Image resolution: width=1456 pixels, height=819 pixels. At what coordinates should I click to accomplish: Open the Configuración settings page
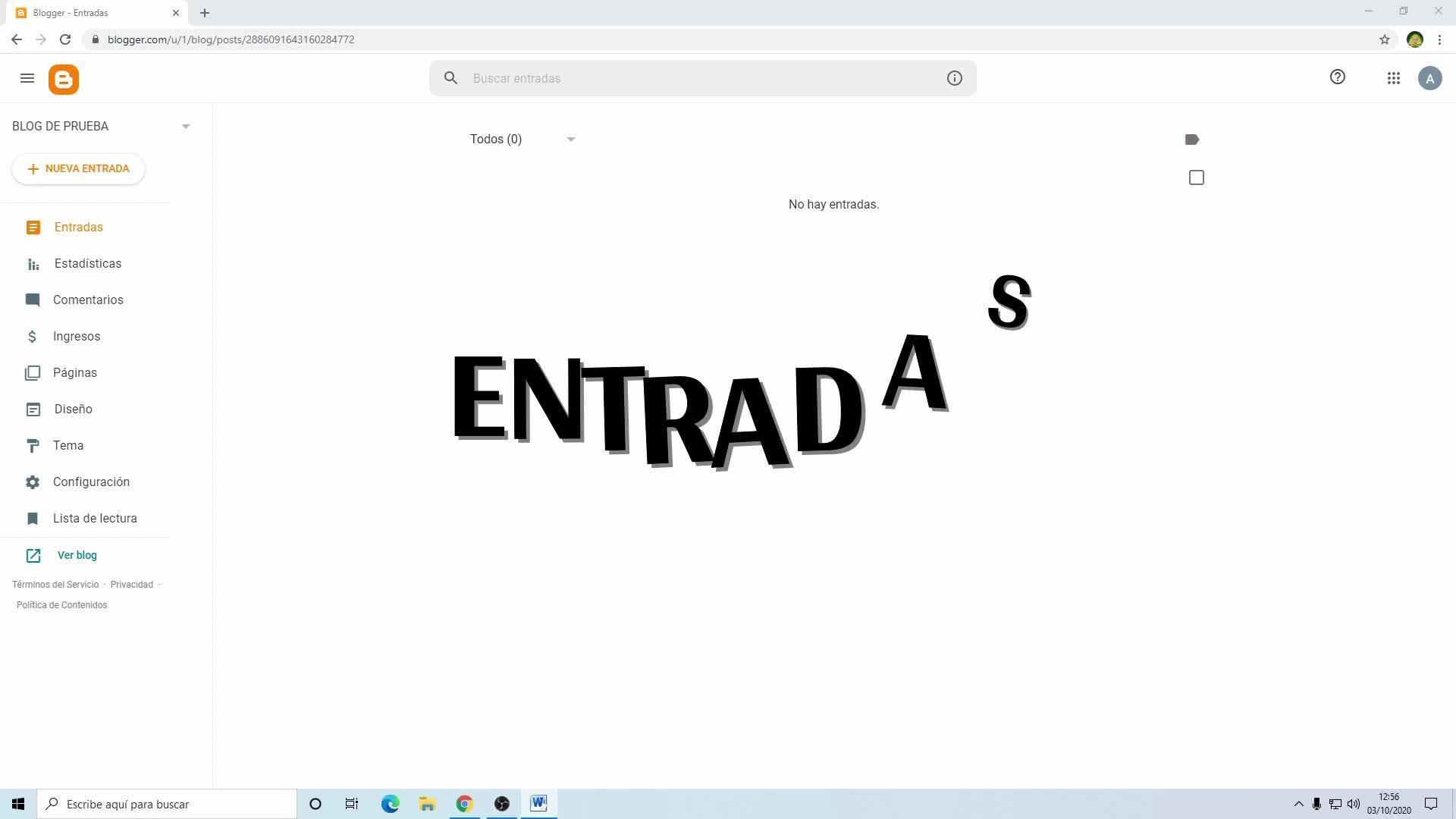[91, 482]
